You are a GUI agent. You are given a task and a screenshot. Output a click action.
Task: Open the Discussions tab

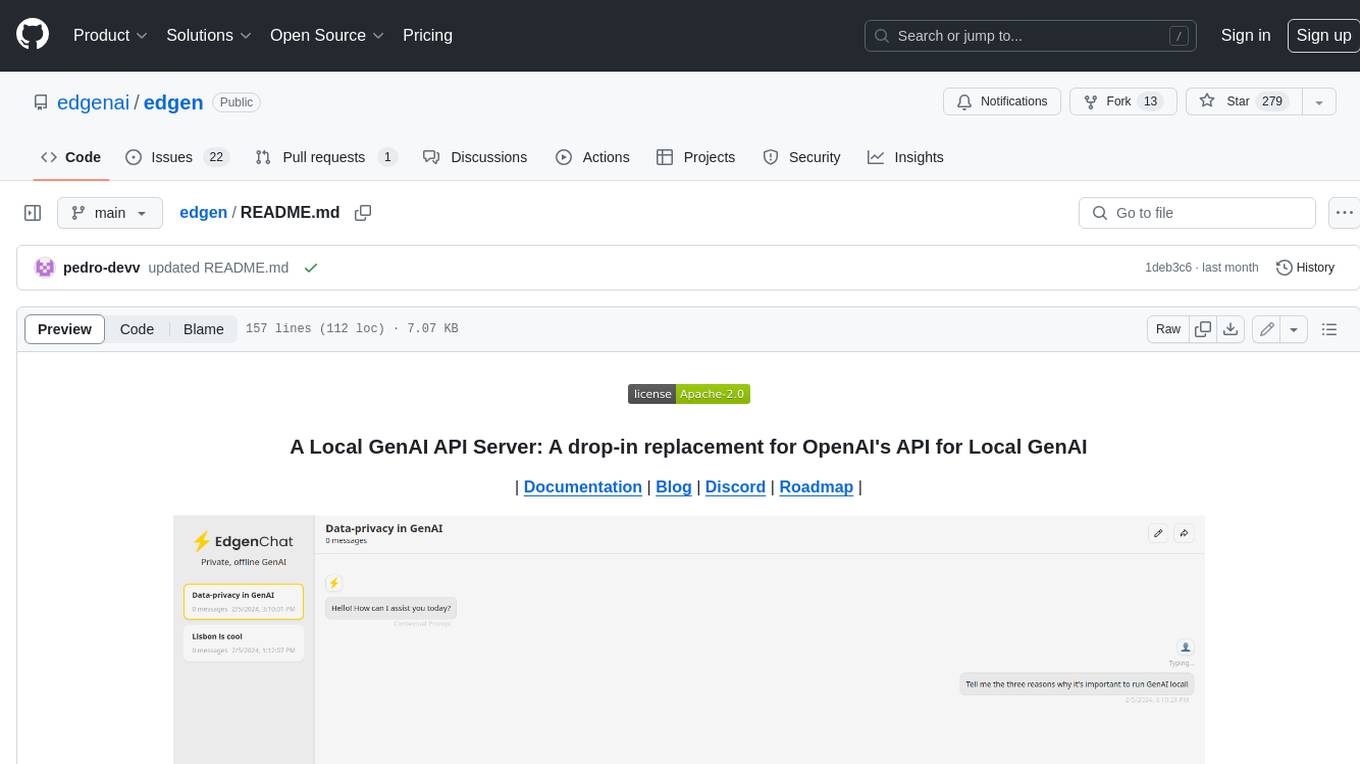(x=475, y=157)
